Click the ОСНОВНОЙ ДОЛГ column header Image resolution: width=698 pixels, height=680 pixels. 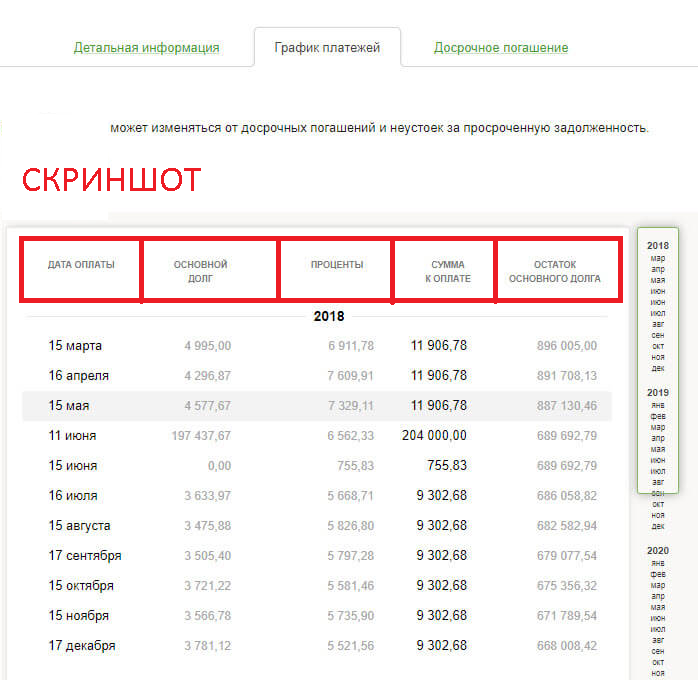pyautogui.click(x=200, y=271)
